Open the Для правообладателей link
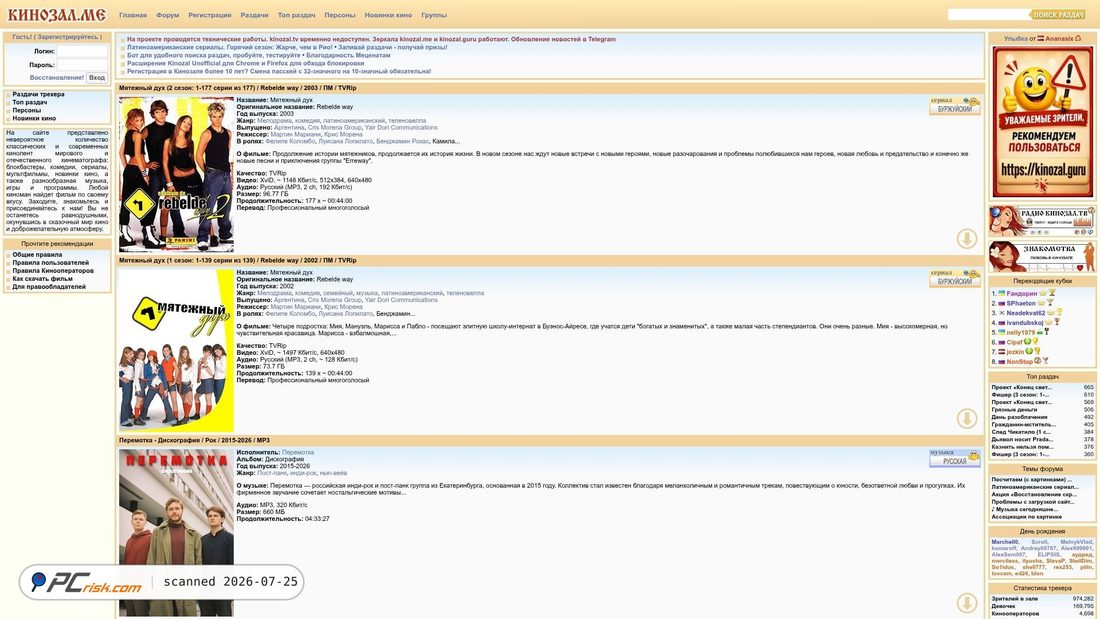Viewport: 1100px width, 619px height. coord(48,287)
